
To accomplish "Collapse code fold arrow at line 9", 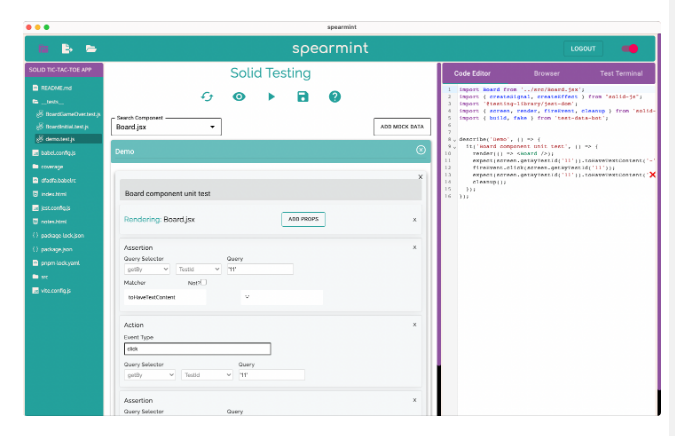I will pyautogui.click(x=455, y=147).
